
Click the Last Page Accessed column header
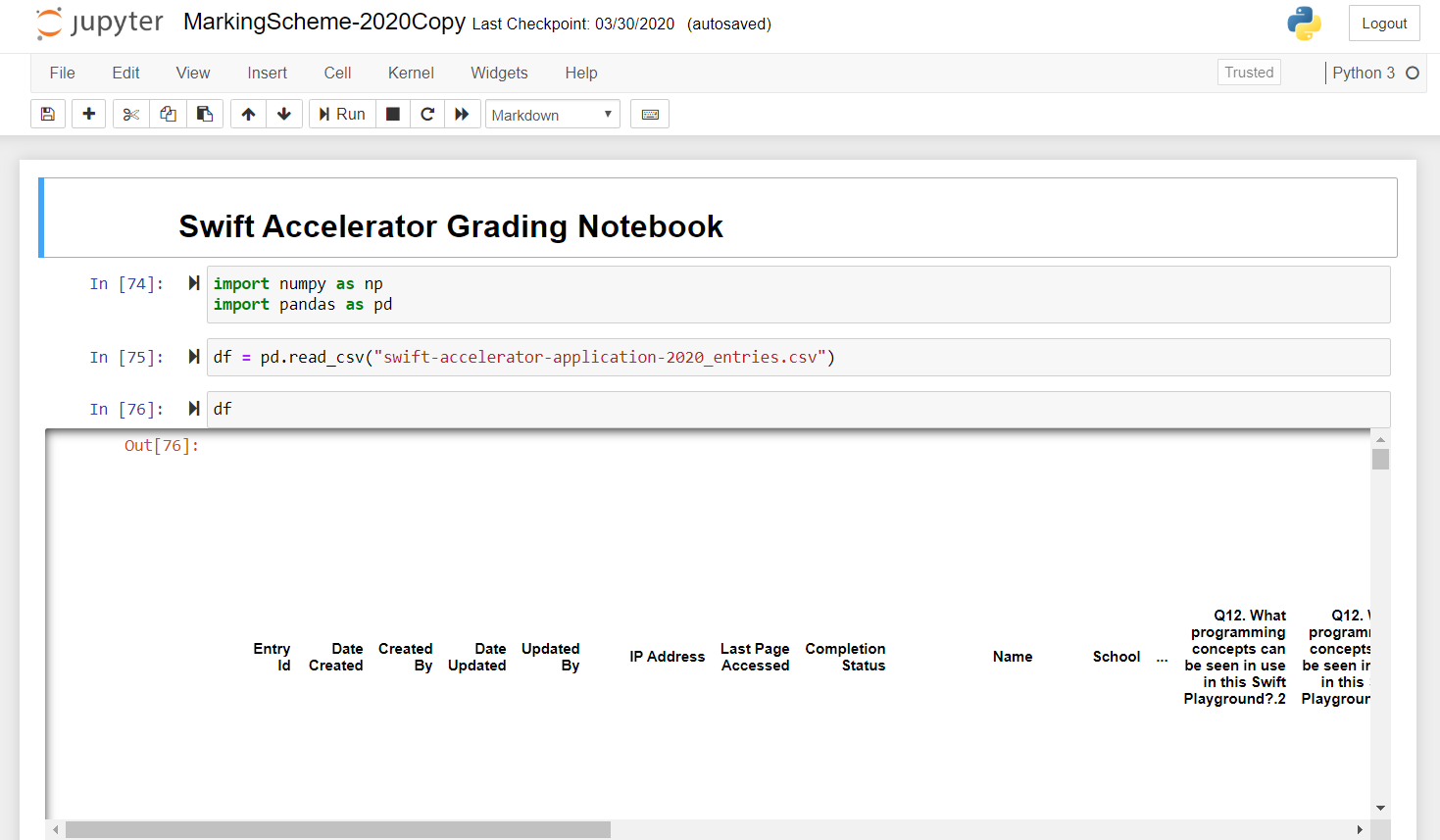(x=755, y=657)
